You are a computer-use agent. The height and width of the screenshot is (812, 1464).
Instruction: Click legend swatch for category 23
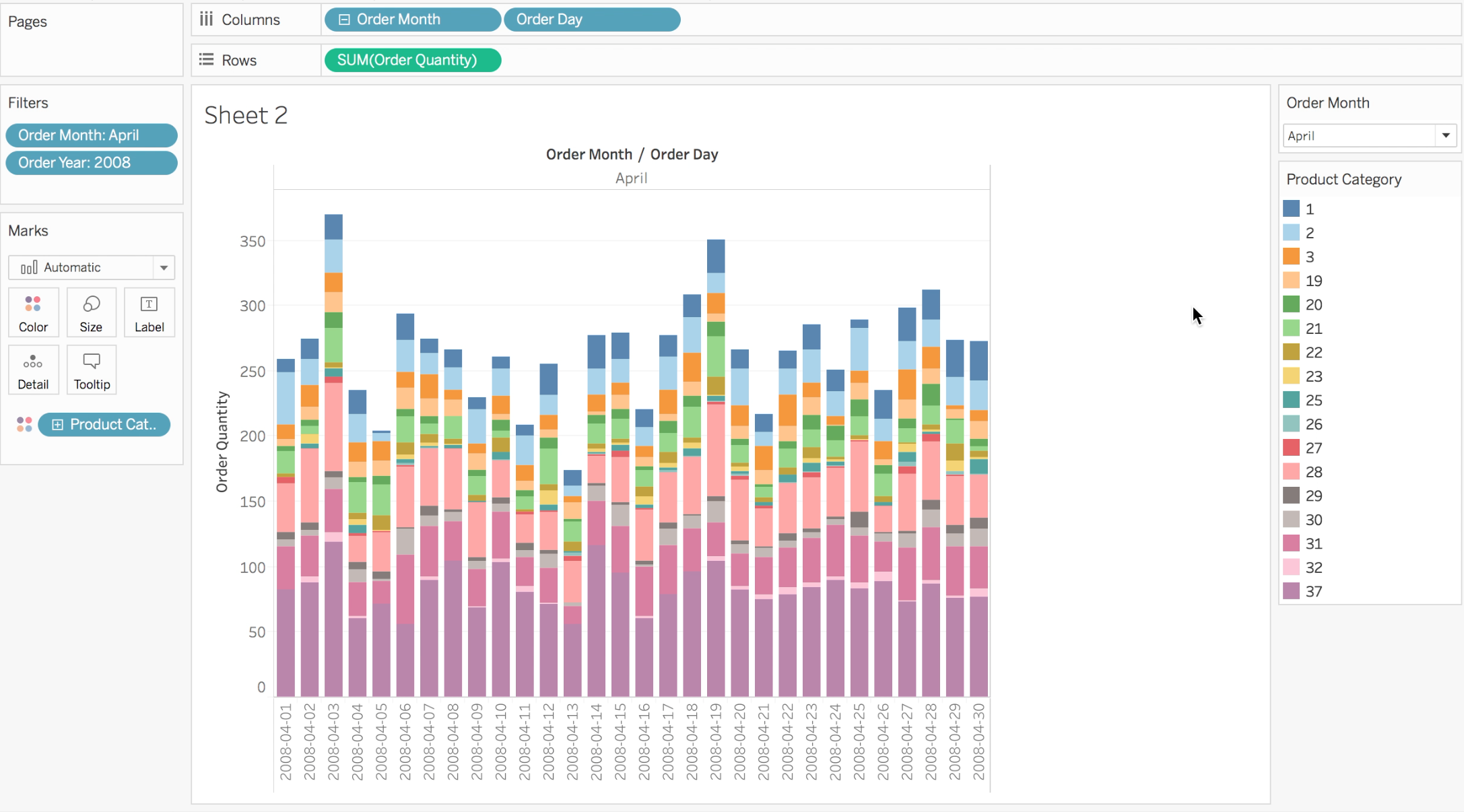1291,376
